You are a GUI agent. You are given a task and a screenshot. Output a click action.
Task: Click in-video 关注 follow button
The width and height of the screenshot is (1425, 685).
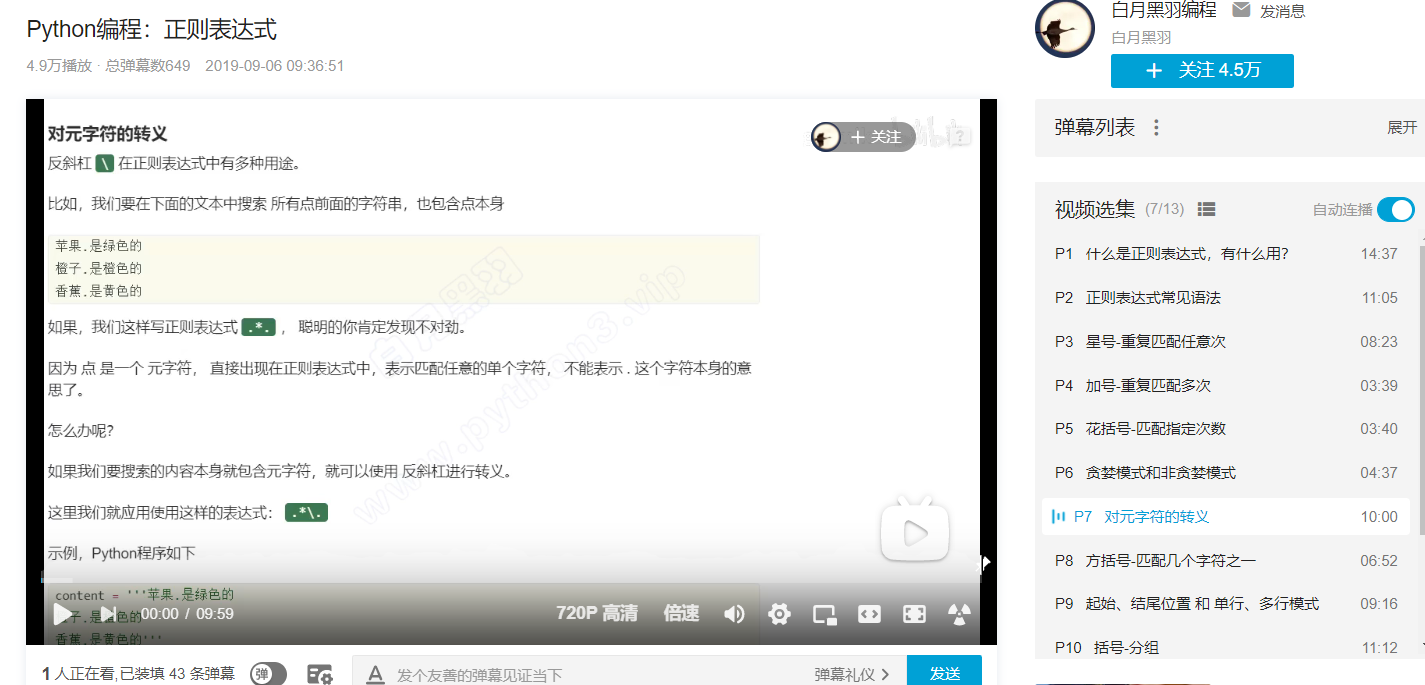point(876,137)
